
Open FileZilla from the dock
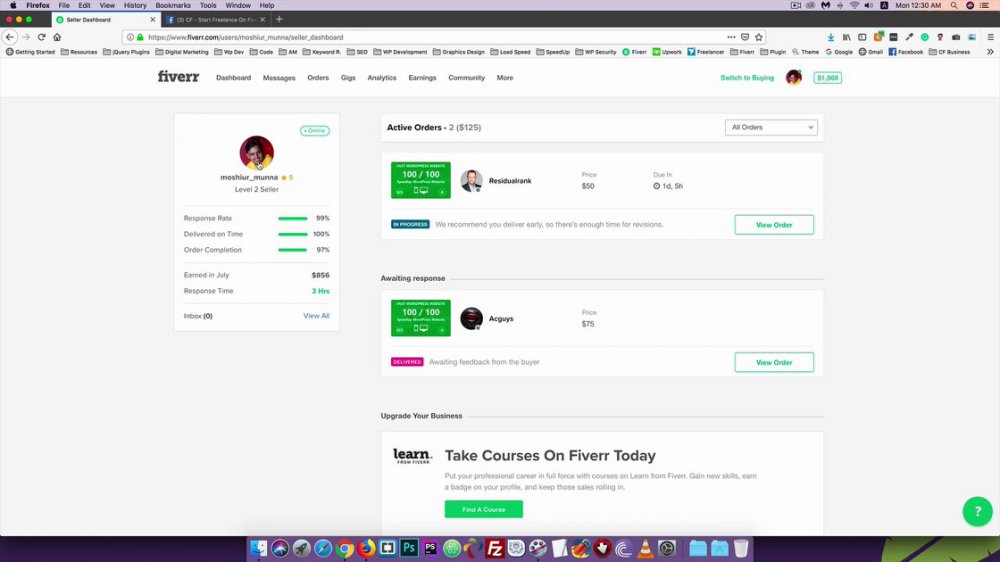click(x=495, y=548)
